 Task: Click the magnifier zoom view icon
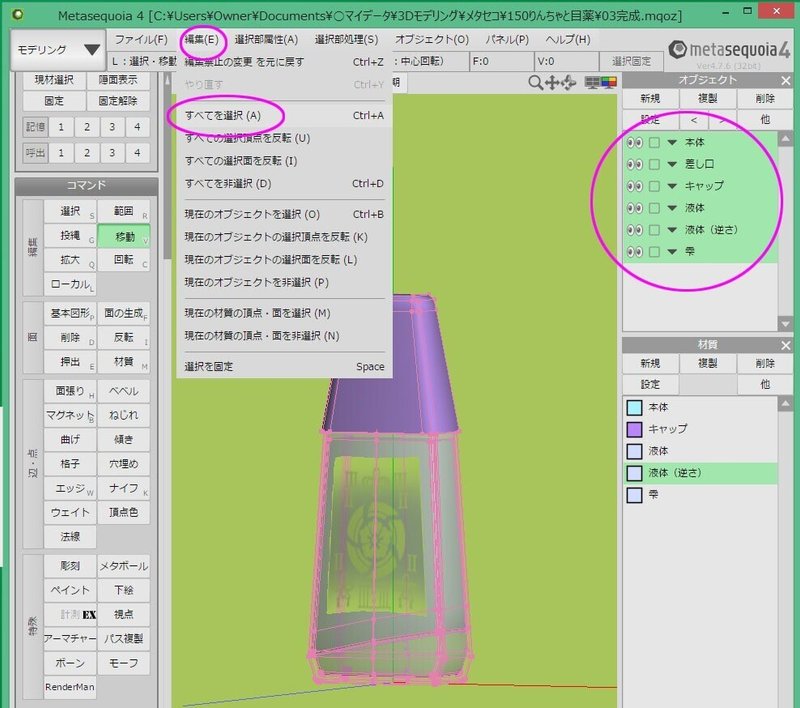pos(536,82)
